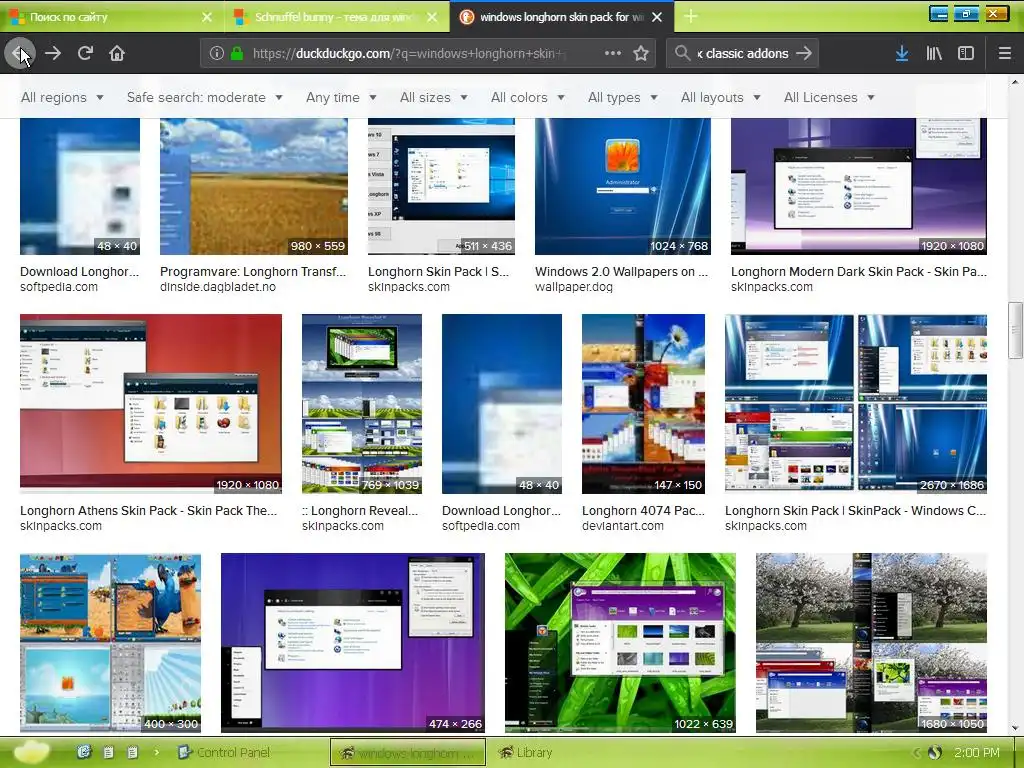Click 'Windows 2.0 Wallpapers on ...' title
Screen dimensions: 1024x768
tap(621, 272)
